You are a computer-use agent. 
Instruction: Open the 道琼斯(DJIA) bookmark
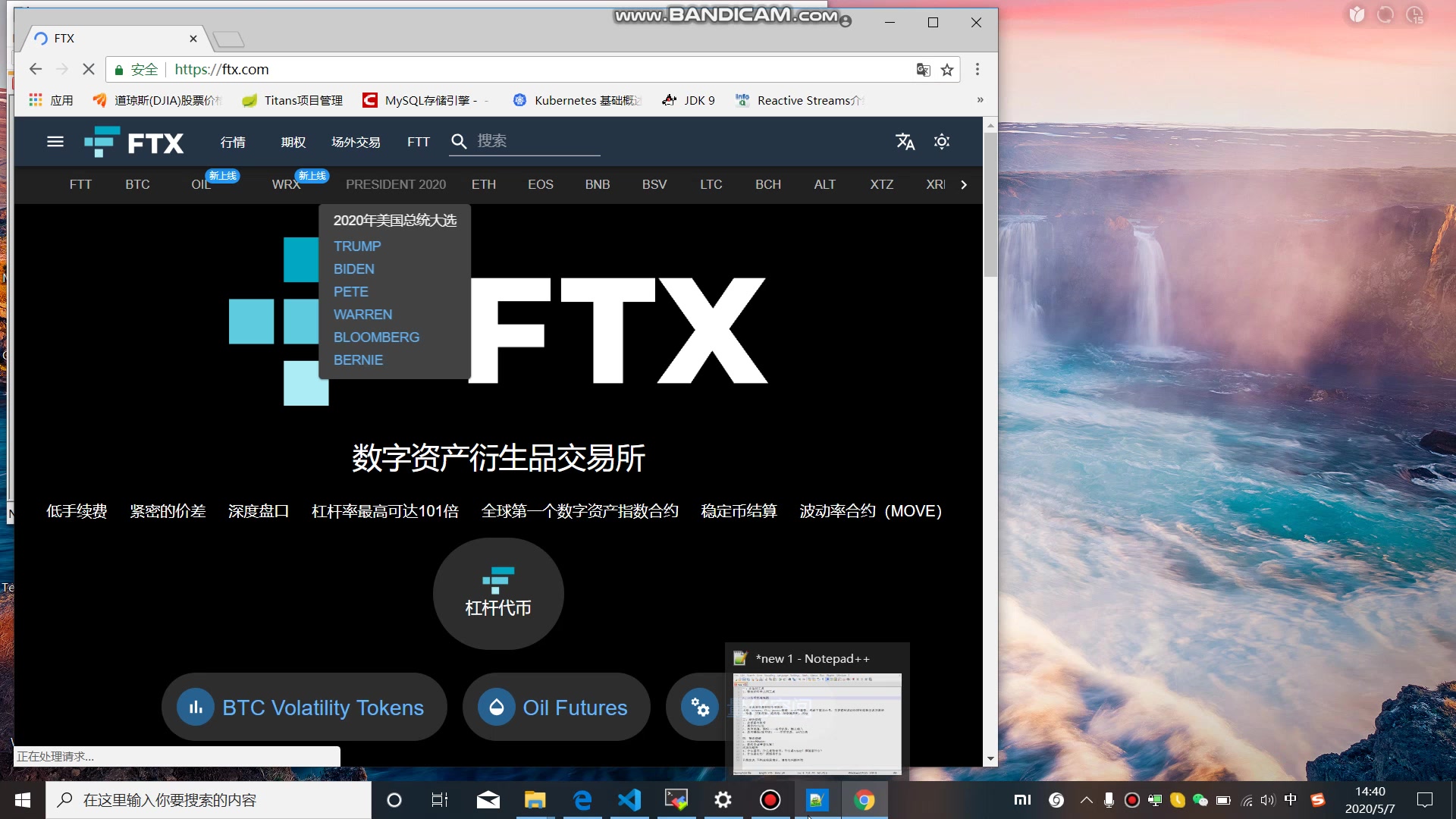[x=156, y=100]
